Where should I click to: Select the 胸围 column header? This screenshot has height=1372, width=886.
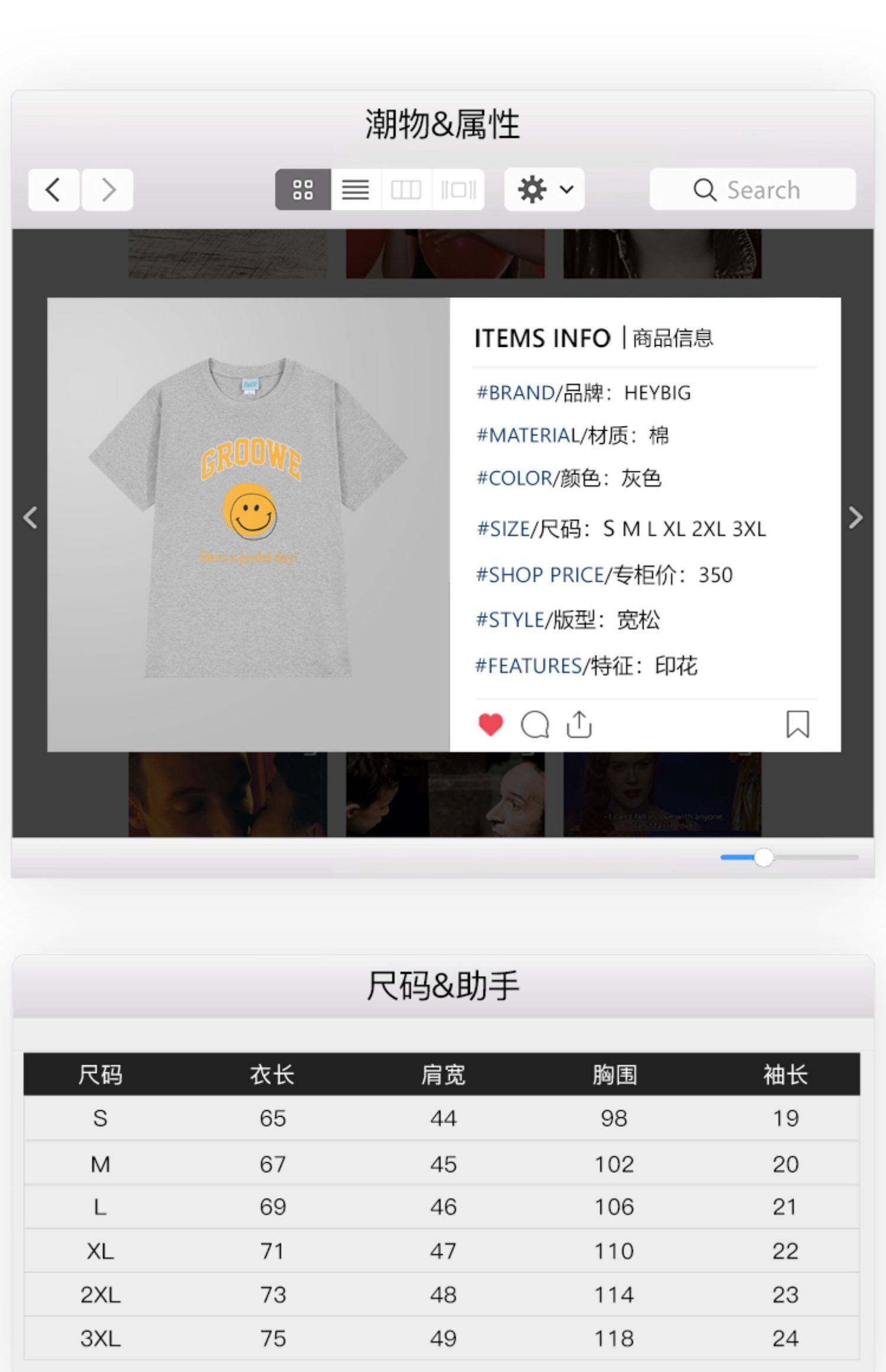click(614, 1075)
